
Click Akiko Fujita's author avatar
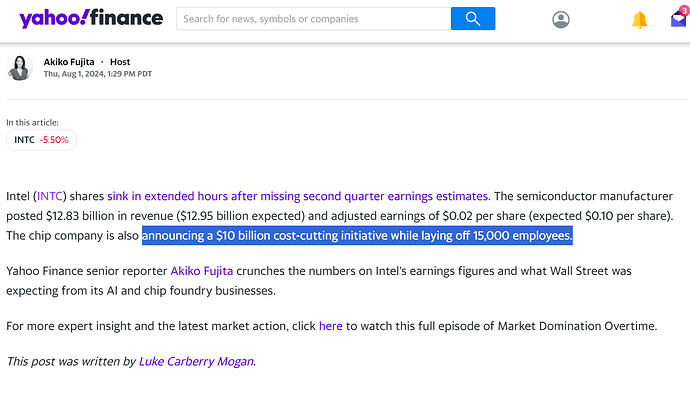pyautogui.click(x=20, y=67)
